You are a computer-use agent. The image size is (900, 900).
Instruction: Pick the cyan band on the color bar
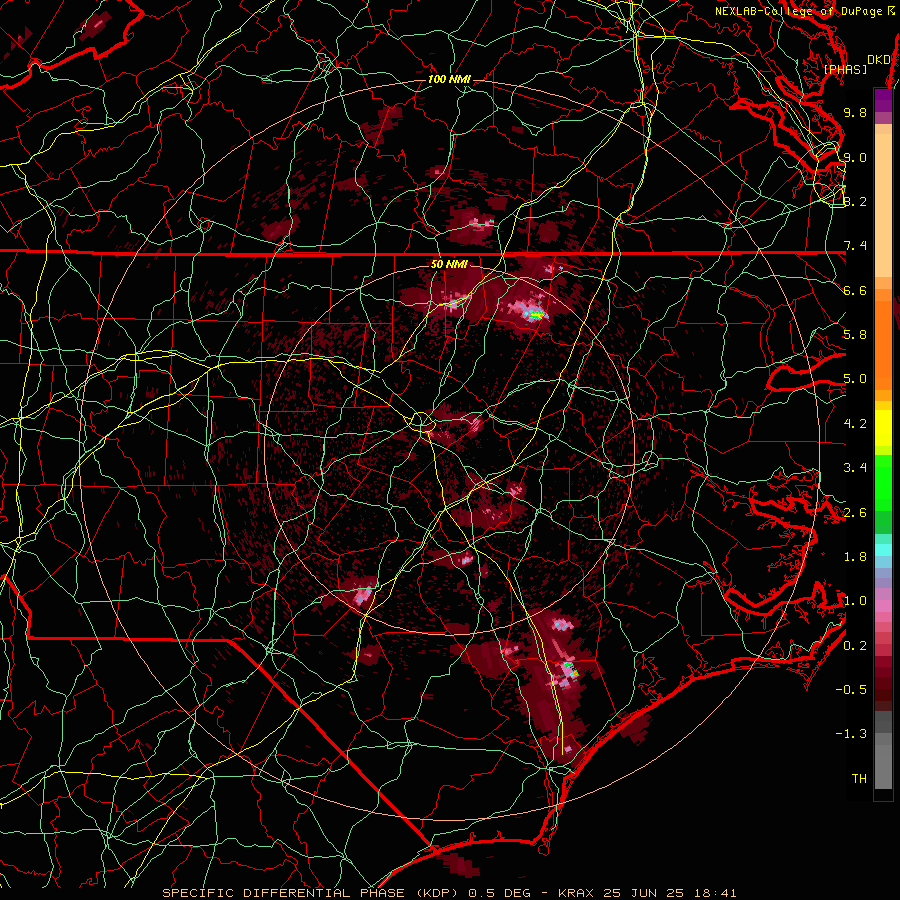(883, 550)
